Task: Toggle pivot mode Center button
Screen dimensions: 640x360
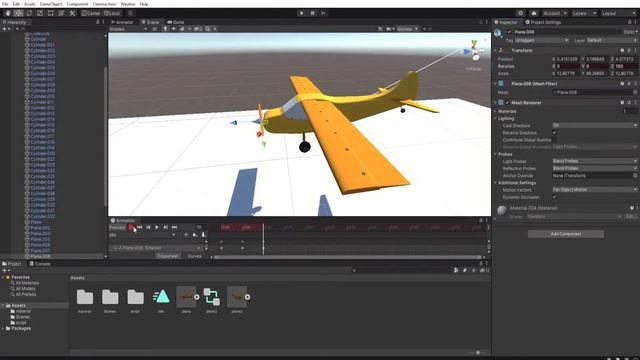Action: click(x=90, y=13)
